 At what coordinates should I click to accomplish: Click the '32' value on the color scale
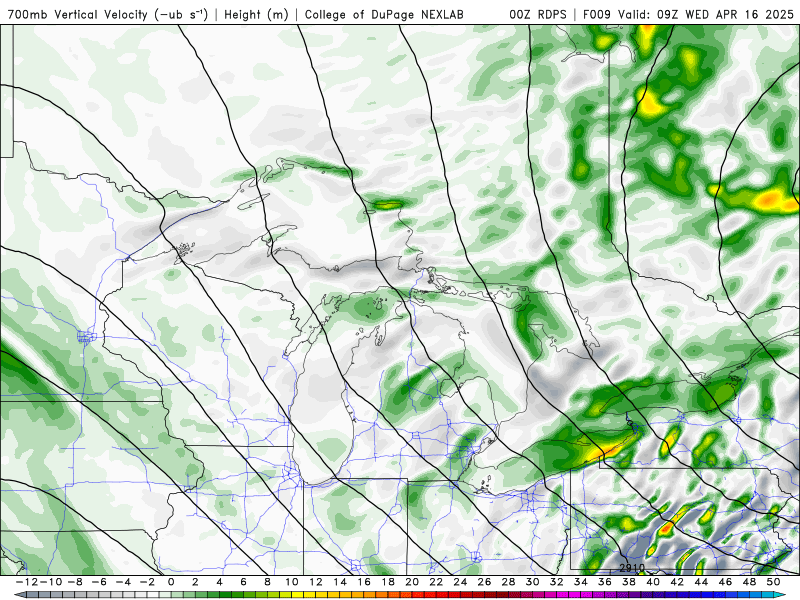pos(557,582)
